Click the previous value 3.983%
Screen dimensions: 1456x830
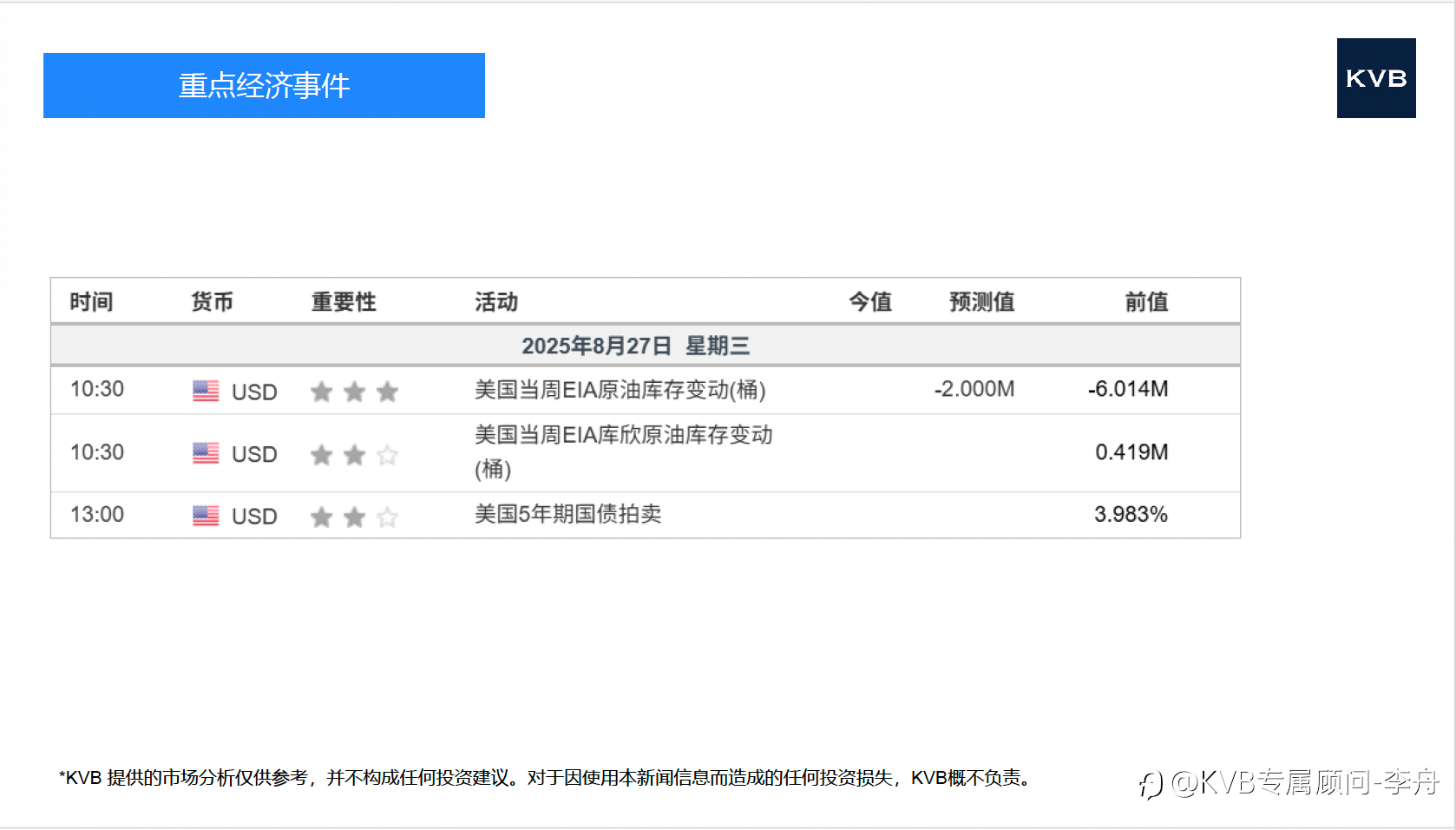pyautogui.click(x=1131, y=515)
